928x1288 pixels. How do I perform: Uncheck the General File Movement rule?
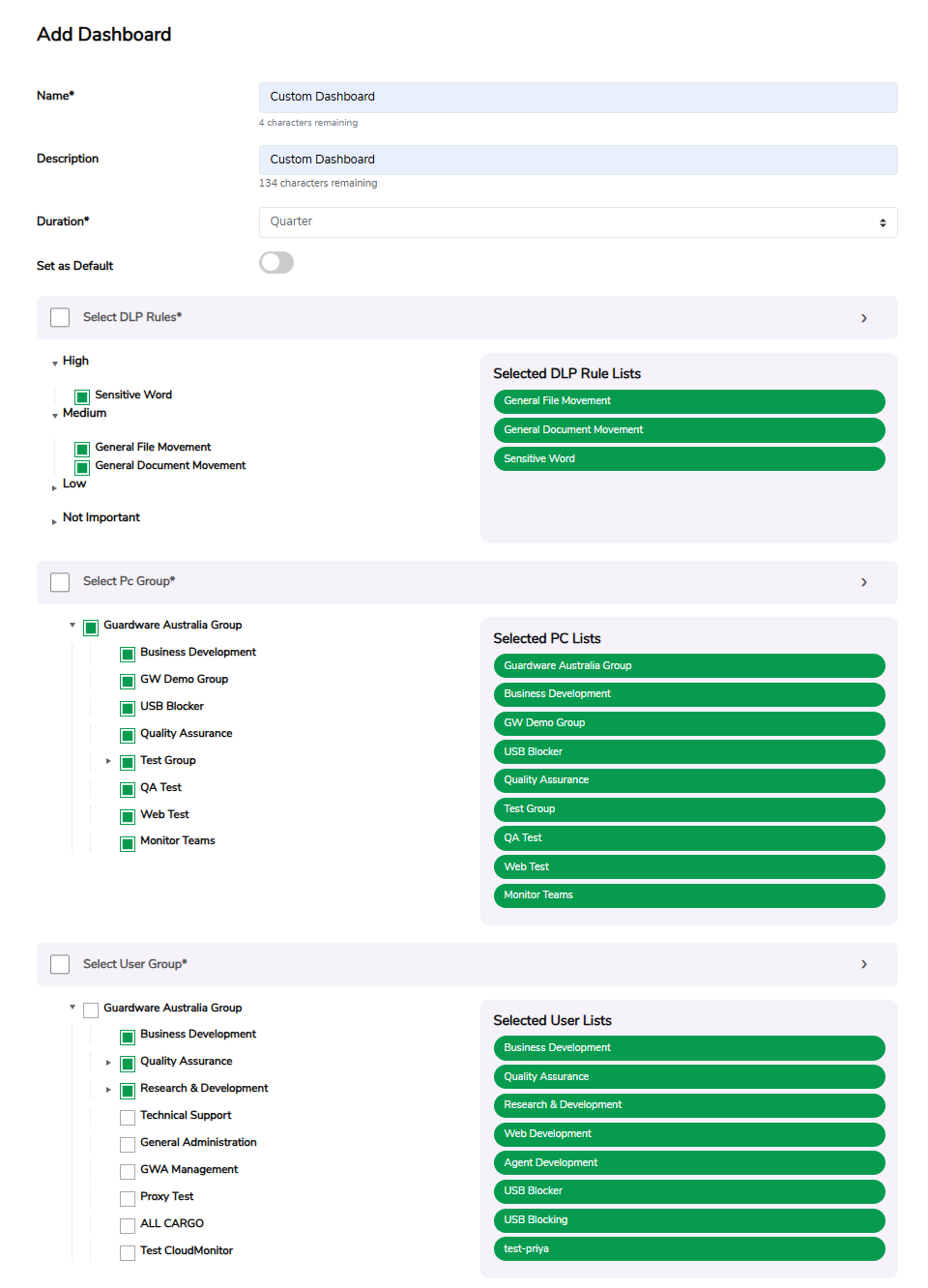81,449
